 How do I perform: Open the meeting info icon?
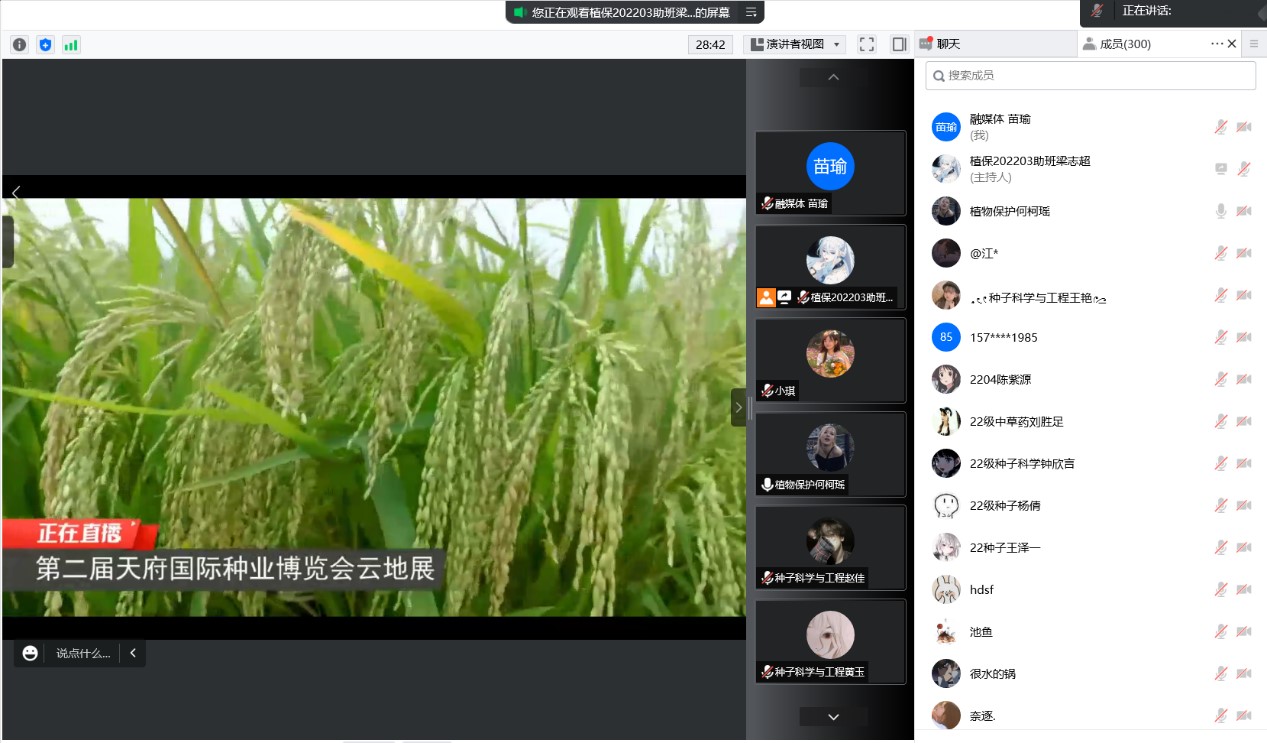[x=19, y=45]
